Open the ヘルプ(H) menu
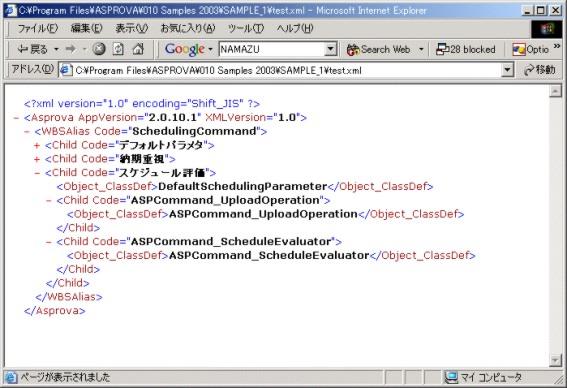The height and width of the screenshot is (388, 567). pyautogui.click(x=295, y=28)
